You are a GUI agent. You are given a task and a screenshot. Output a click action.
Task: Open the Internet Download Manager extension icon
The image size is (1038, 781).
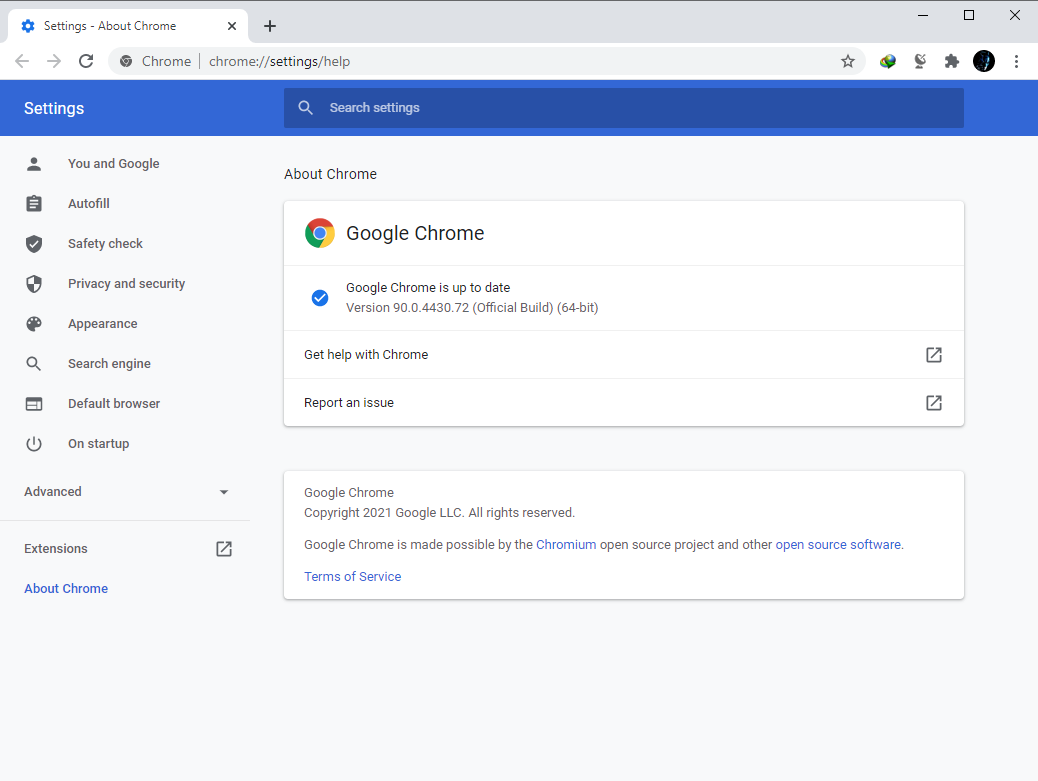pos(888,62)
